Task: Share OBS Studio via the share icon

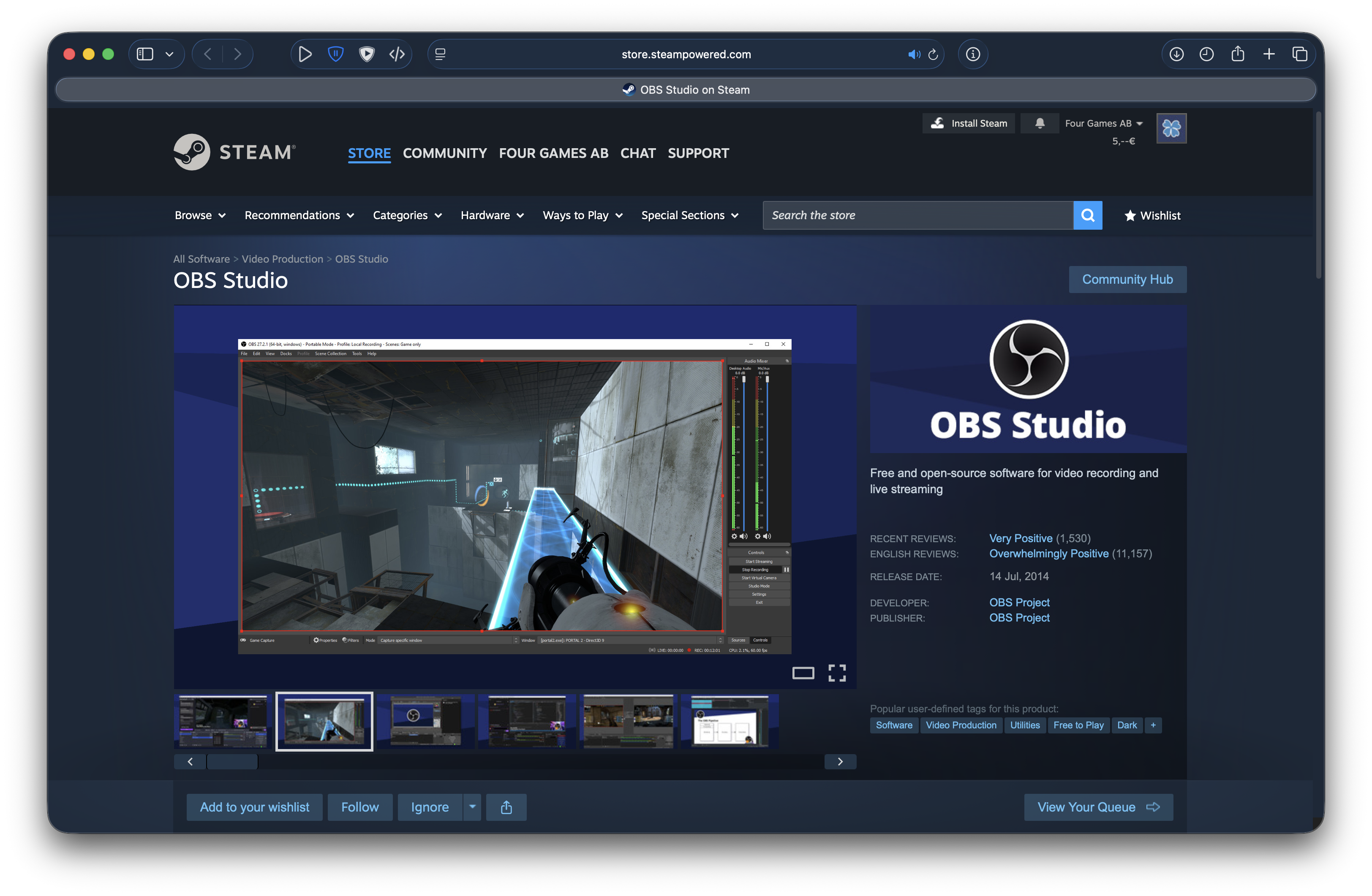Action: pos(506,807)
